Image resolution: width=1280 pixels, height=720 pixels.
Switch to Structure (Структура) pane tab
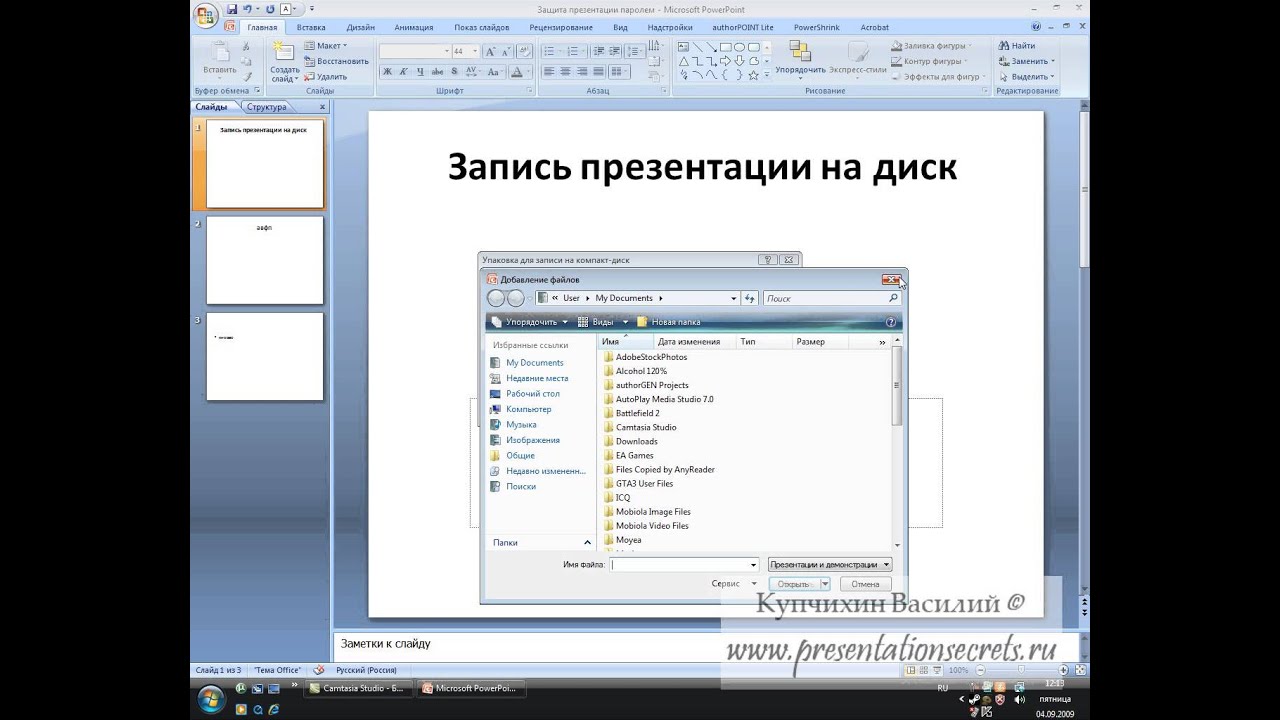tap(266, 107)
